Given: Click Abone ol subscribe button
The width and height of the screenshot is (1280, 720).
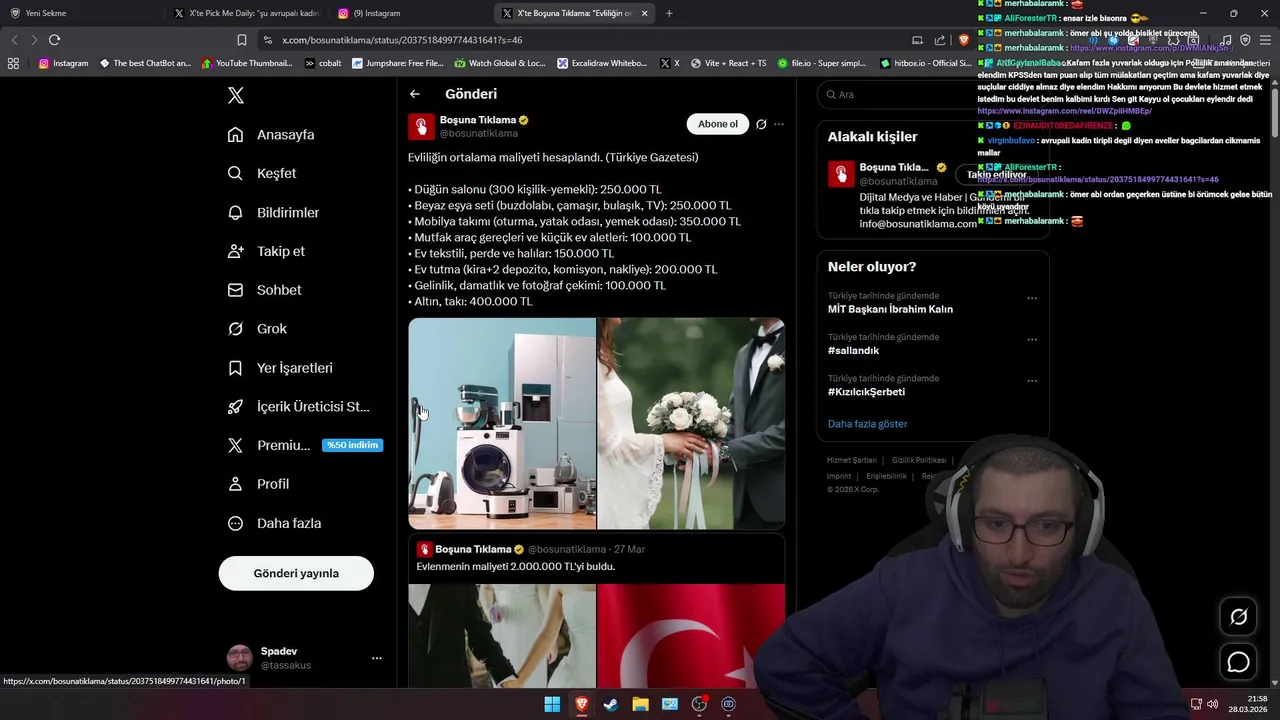Looking at the screenshot, I should 718,124.
